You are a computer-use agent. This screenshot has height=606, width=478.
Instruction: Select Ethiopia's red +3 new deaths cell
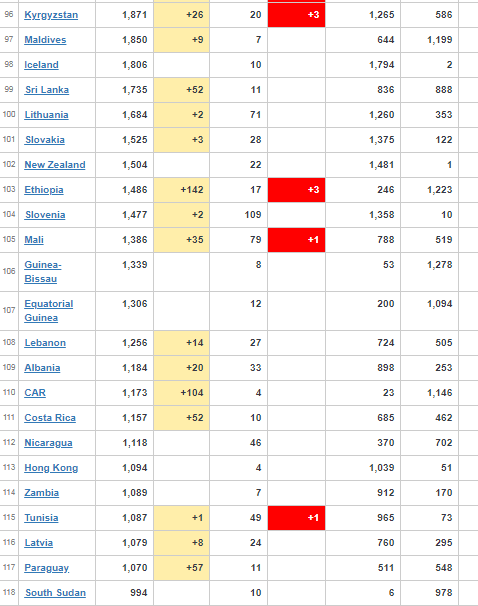(x=296, y=190)
